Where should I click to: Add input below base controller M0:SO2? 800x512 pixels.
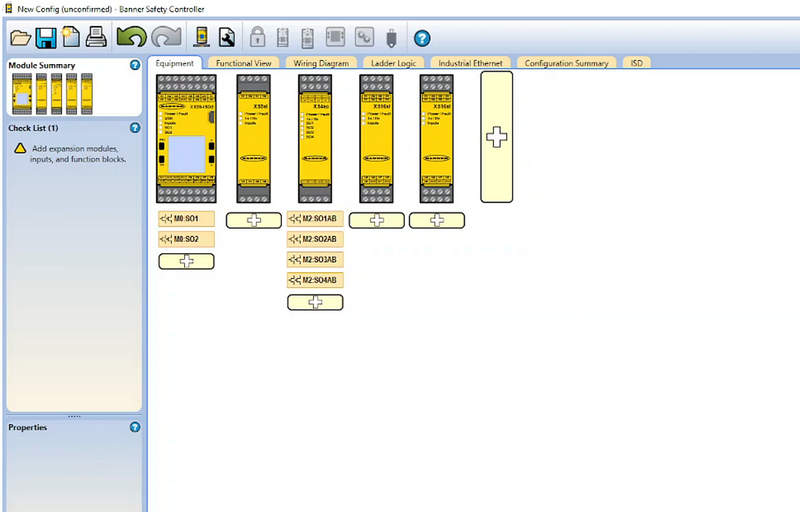click(x=186, y=261)
